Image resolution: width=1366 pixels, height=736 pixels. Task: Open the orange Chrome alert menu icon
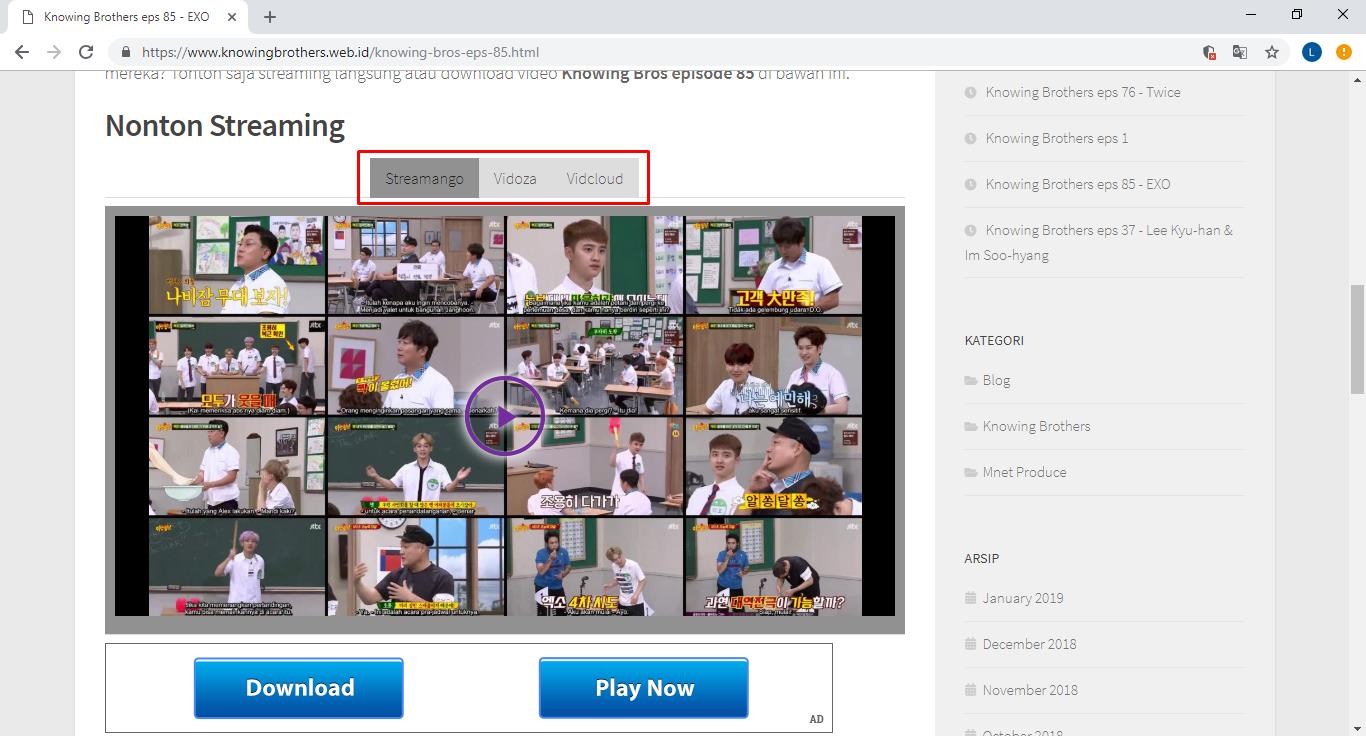[x=1344, y=52]
